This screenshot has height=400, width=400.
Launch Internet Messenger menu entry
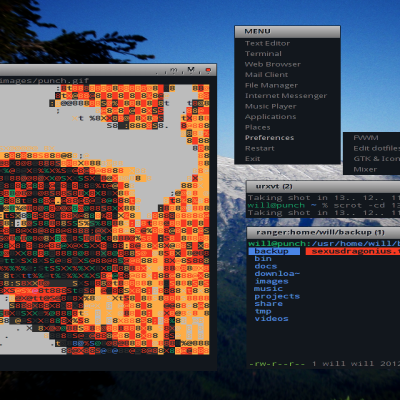click(x=286, y=96)
